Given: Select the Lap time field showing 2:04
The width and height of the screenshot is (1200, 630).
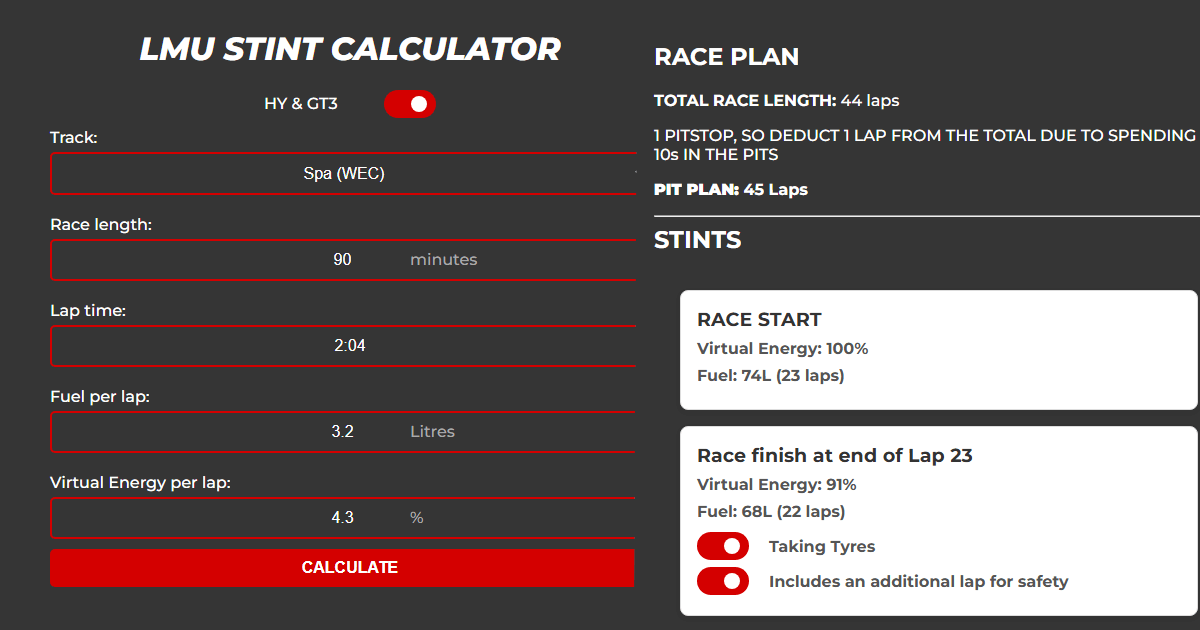Looking at the screenshot, I should 342,345.
